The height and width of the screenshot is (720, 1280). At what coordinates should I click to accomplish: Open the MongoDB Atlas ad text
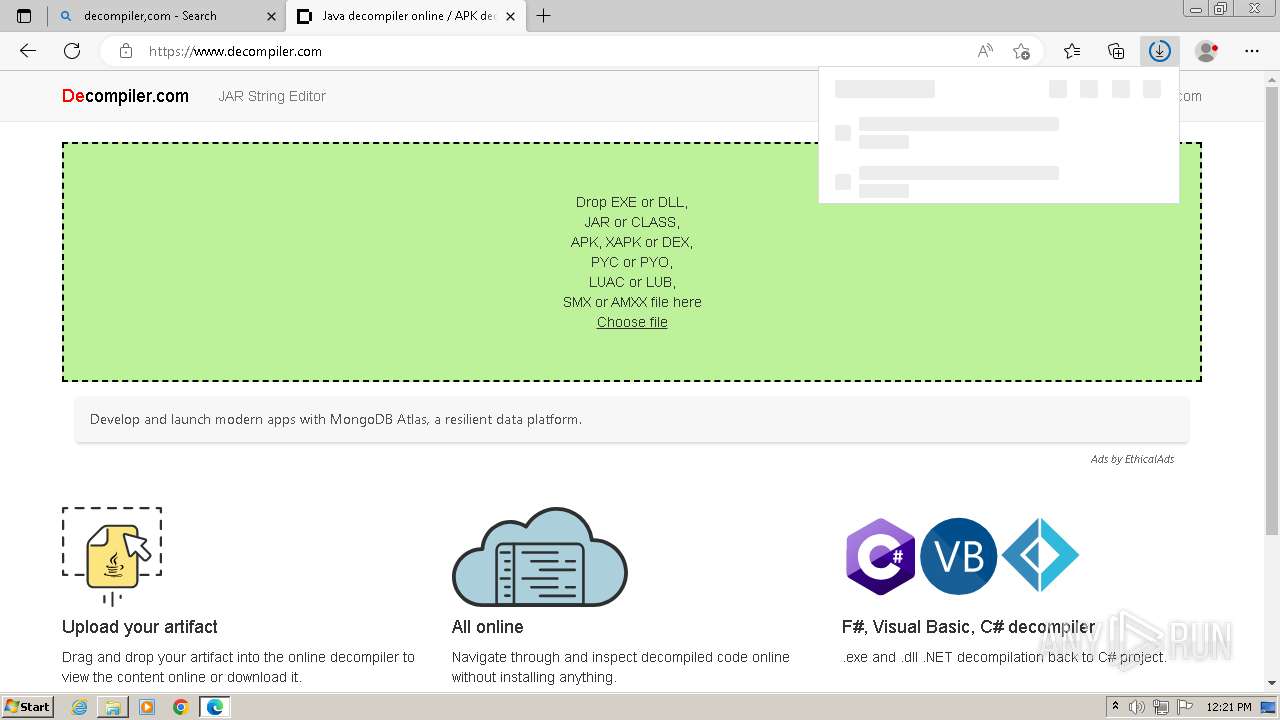[336, 419]
